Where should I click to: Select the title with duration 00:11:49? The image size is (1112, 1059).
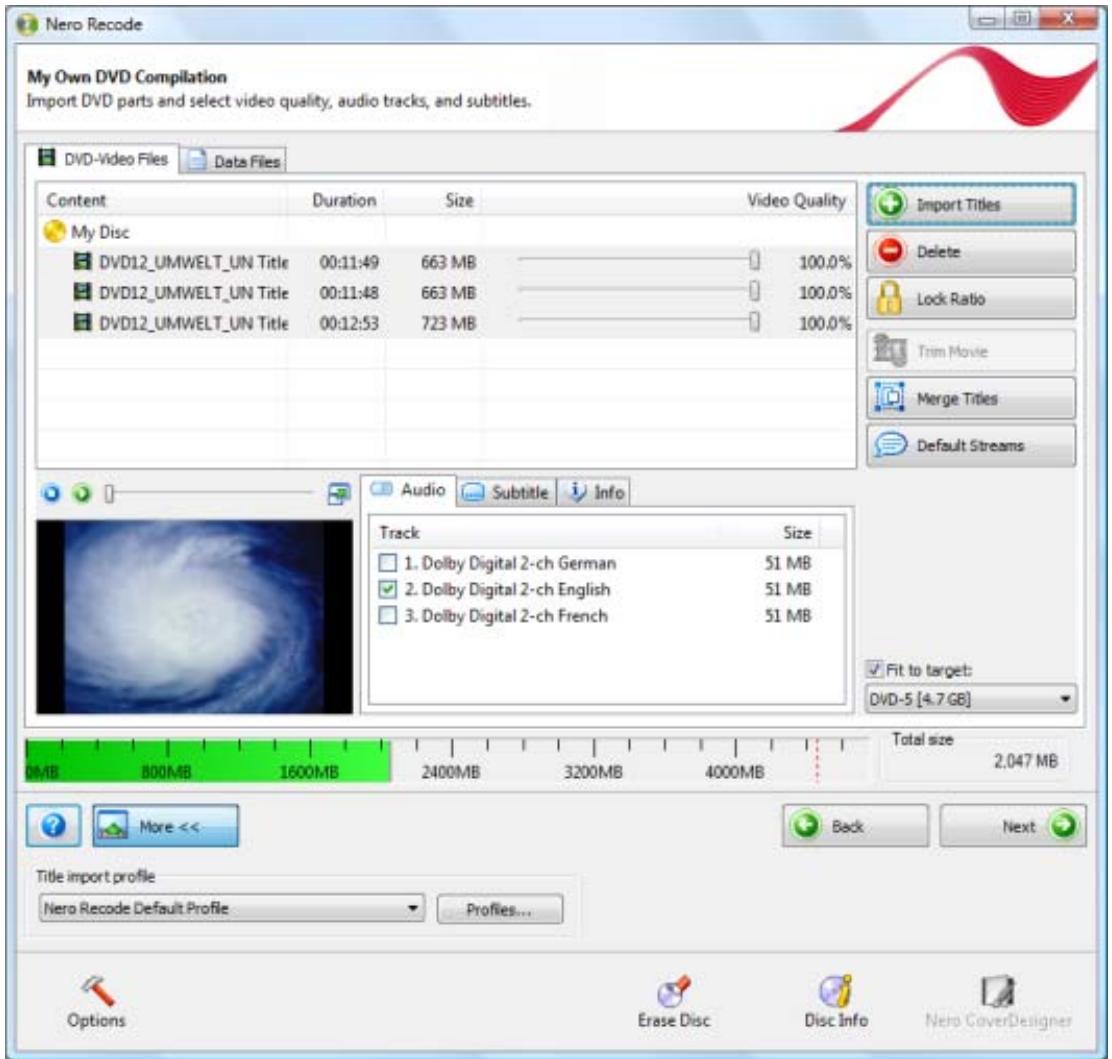pos(447,262)
